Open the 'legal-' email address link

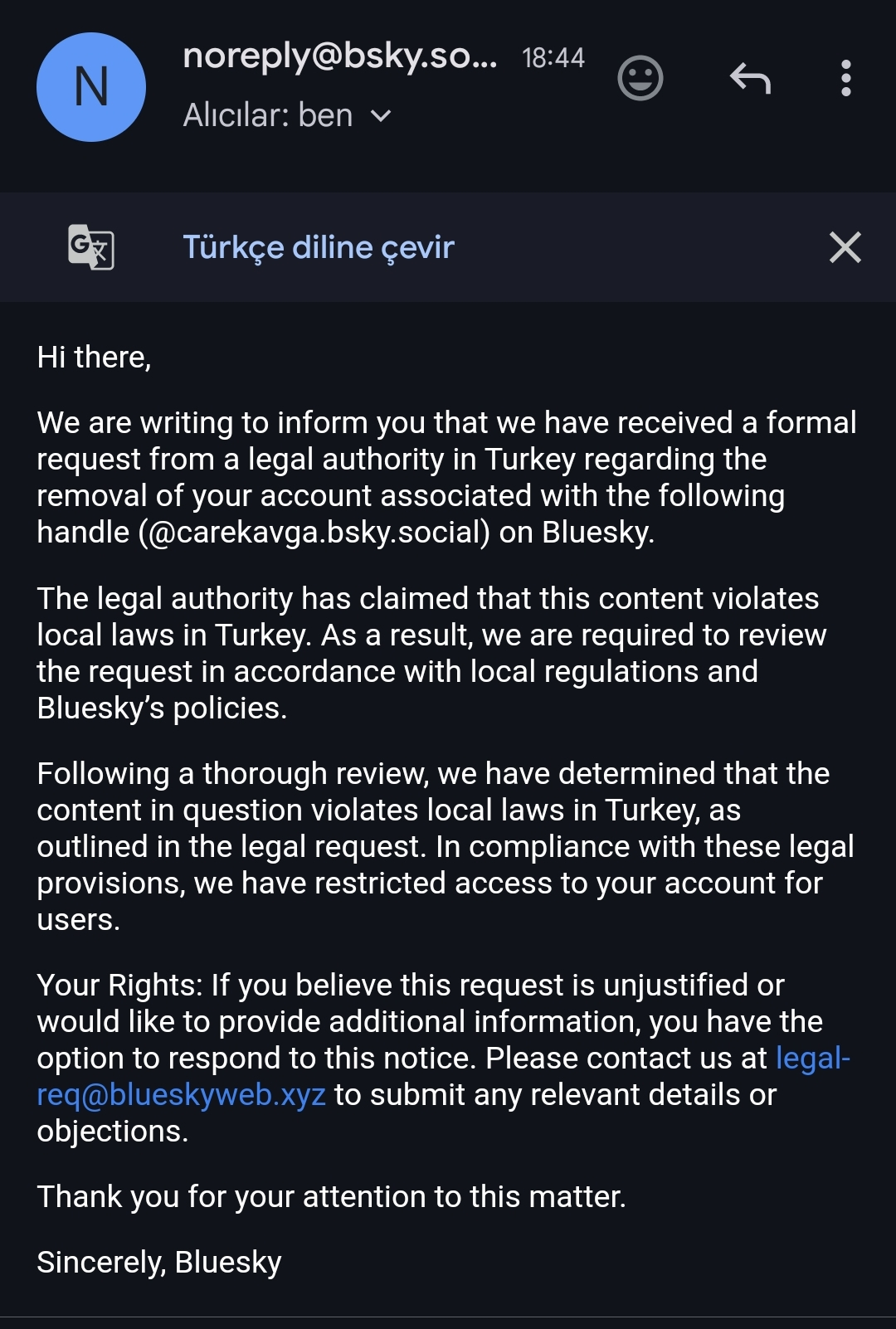pyautogui.click(x=813, y=1058)
